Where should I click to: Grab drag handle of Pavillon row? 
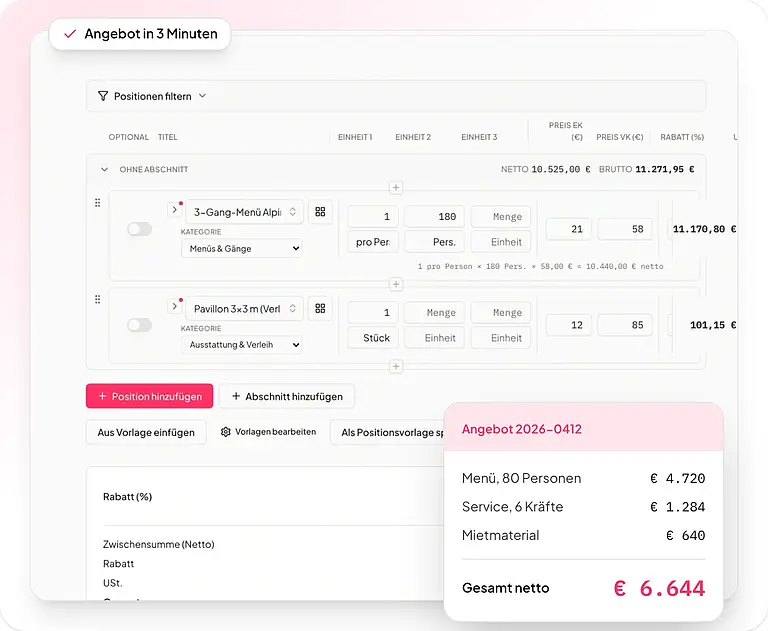(x=97, y=299)
